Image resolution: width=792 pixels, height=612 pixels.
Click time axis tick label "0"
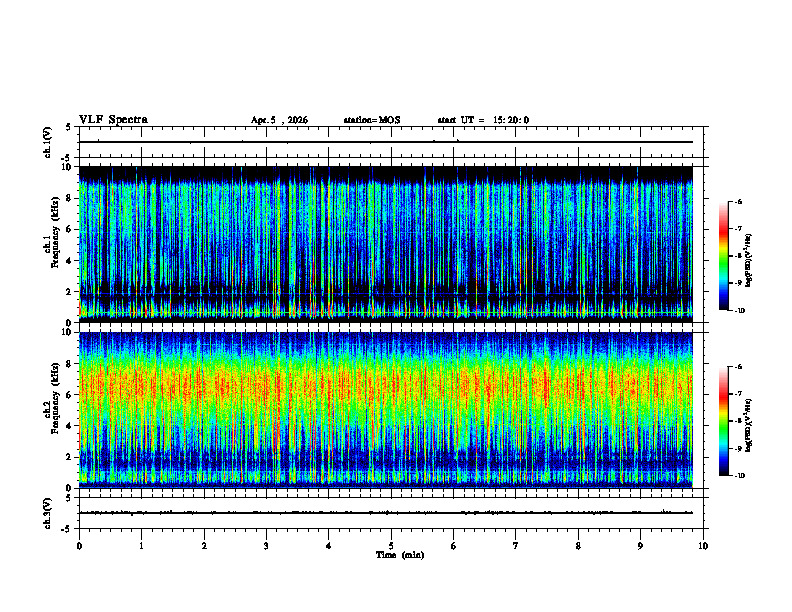coord(79,546)
